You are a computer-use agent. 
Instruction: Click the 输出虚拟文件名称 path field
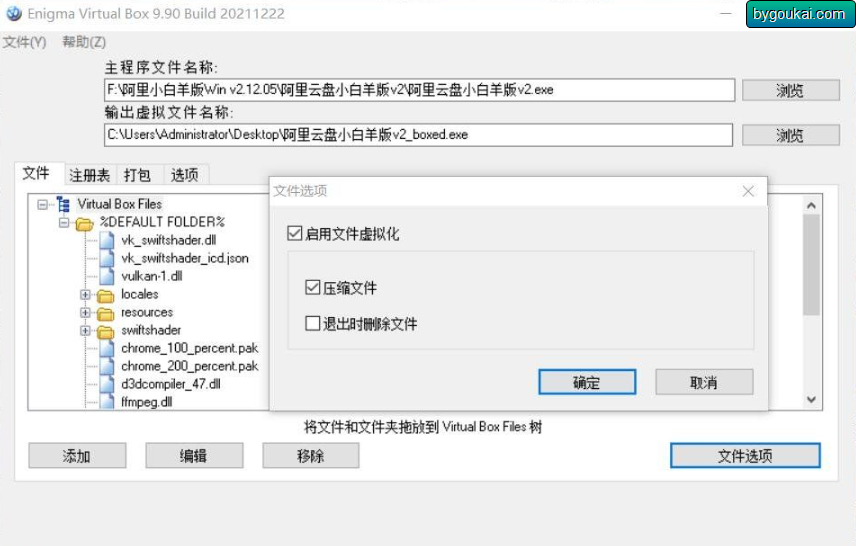tap(418, 135)
